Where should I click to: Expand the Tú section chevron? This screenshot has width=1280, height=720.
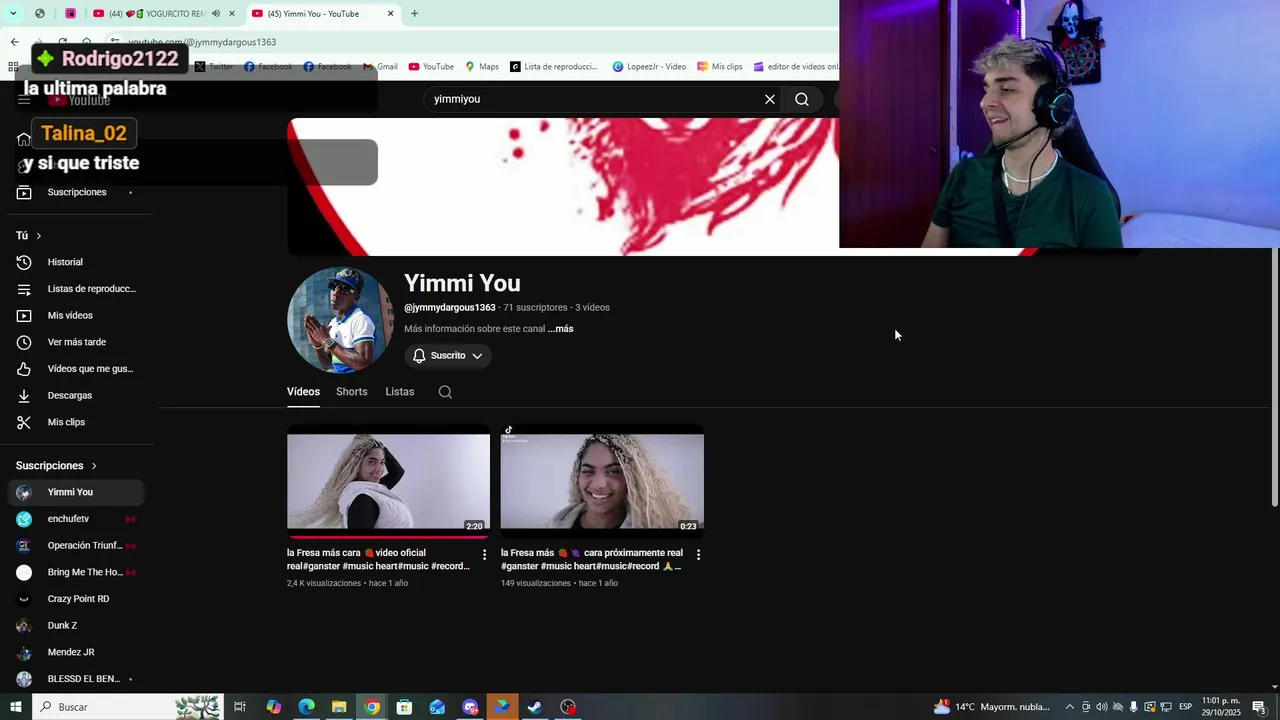[39, 236]
